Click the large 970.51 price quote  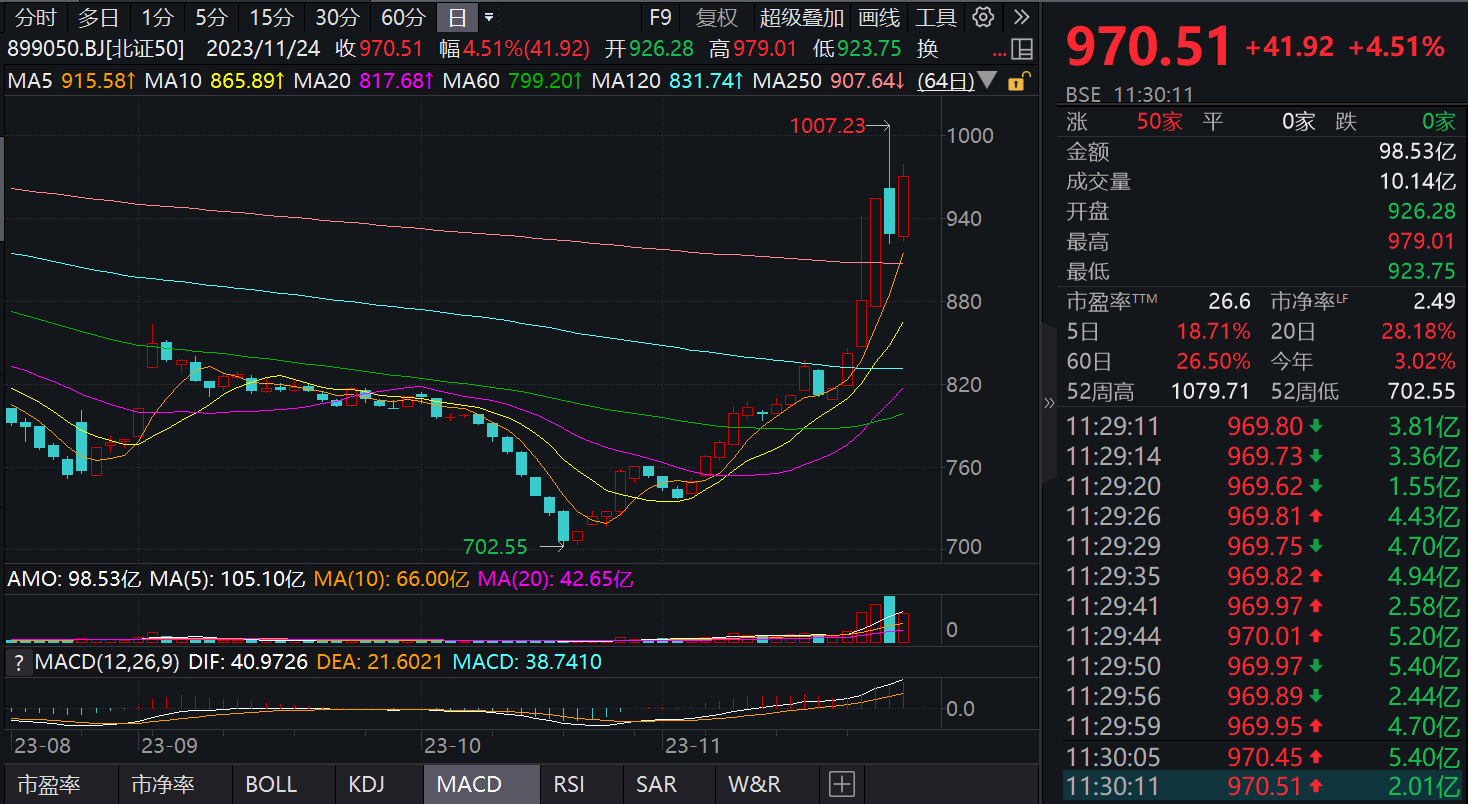[1148, 47]
